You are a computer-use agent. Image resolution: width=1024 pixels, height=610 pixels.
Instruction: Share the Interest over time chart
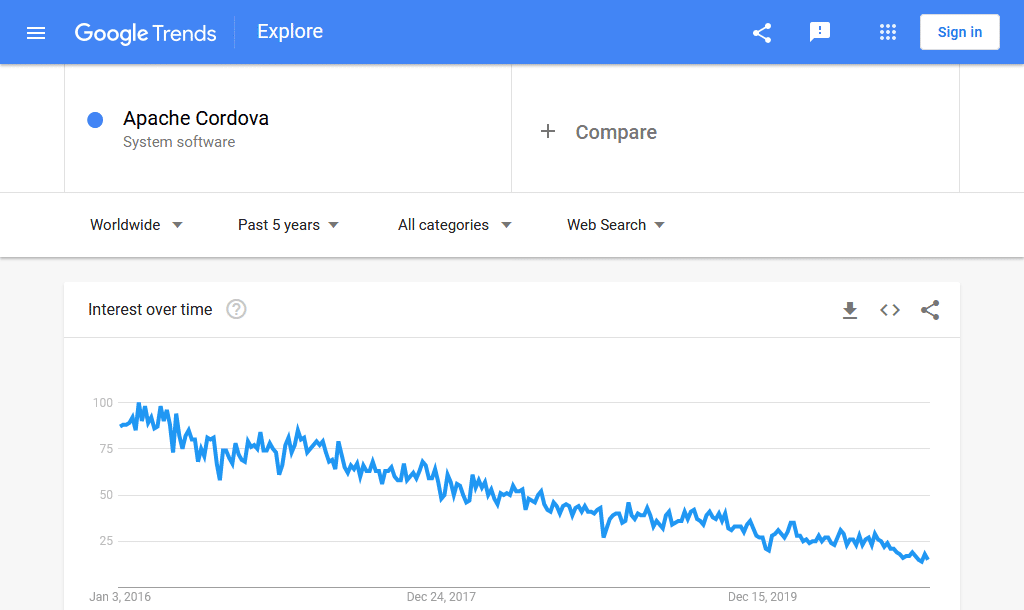[930, 310]
